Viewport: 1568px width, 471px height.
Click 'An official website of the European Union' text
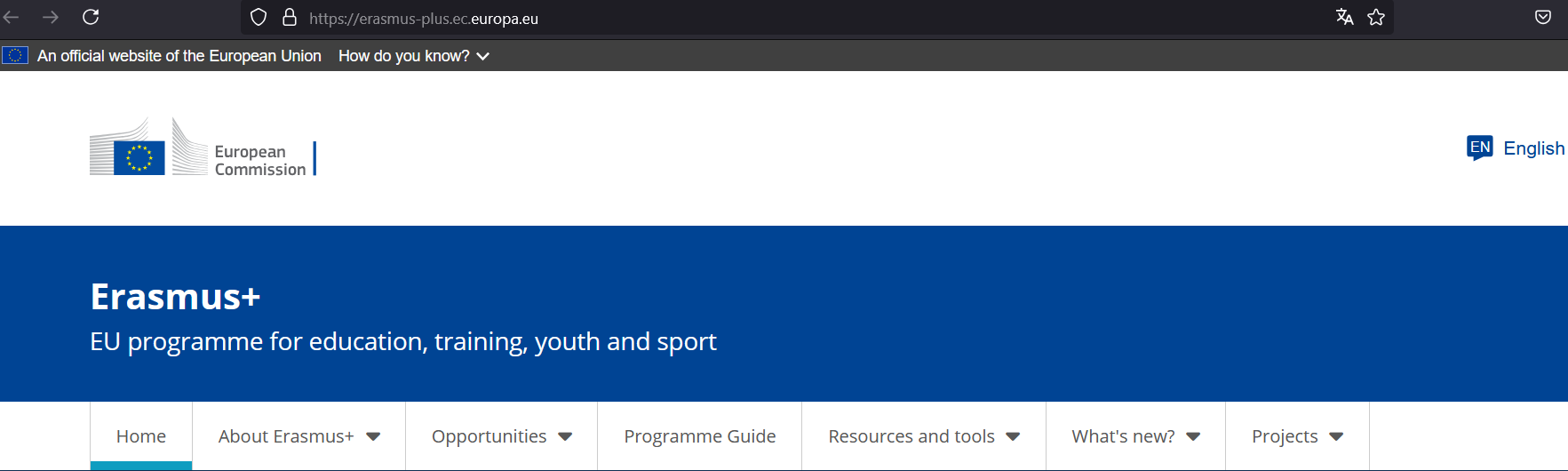pos(179,56)
